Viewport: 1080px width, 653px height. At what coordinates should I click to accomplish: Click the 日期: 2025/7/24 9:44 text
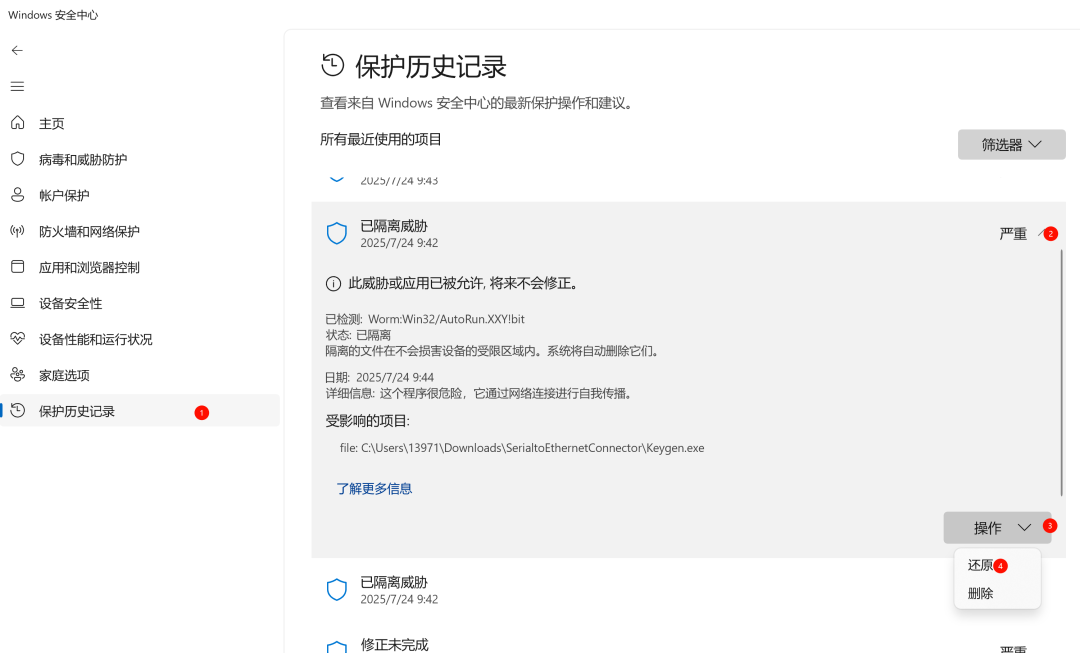click(380, 377)
